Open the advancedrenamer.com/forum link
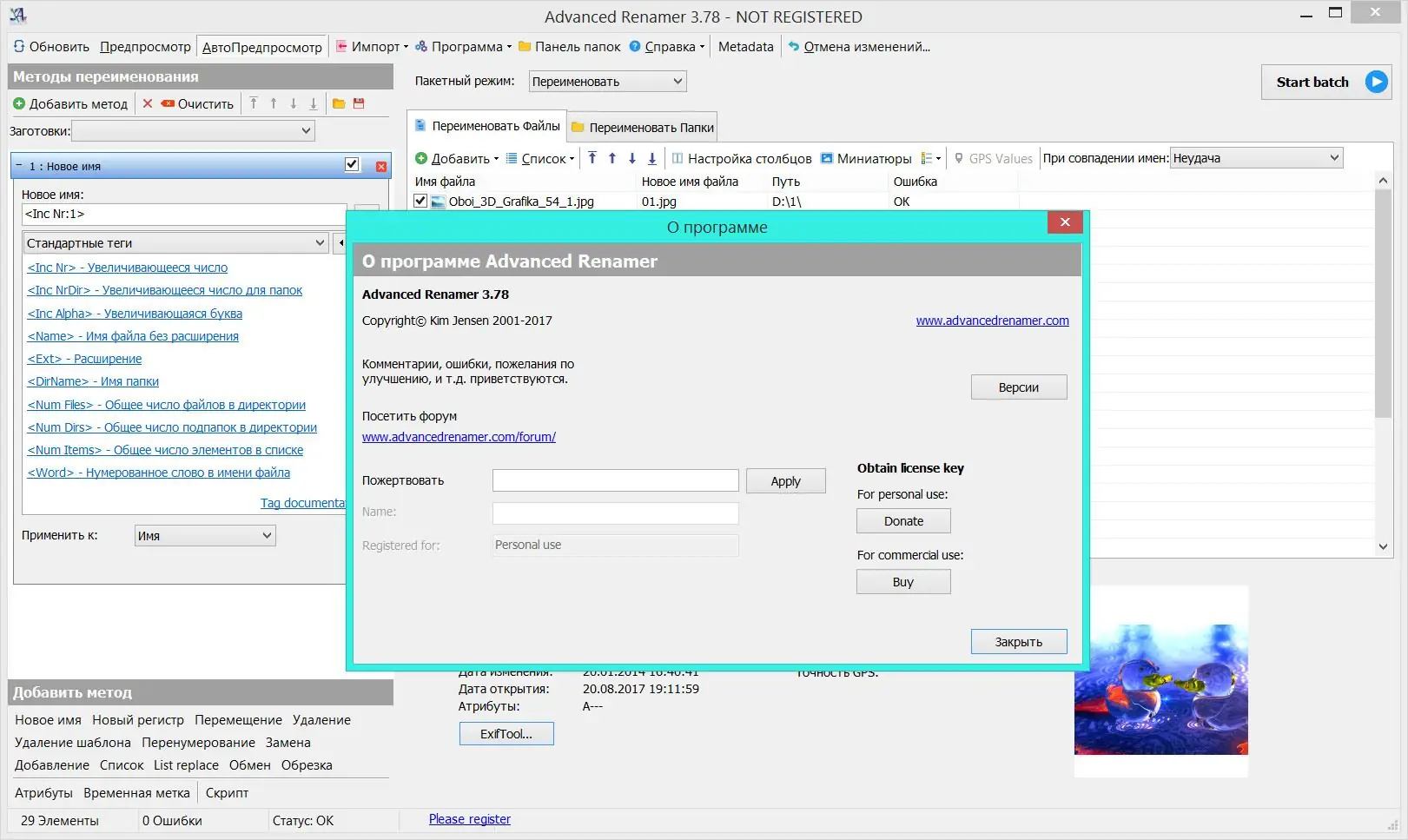 point(459,437)
